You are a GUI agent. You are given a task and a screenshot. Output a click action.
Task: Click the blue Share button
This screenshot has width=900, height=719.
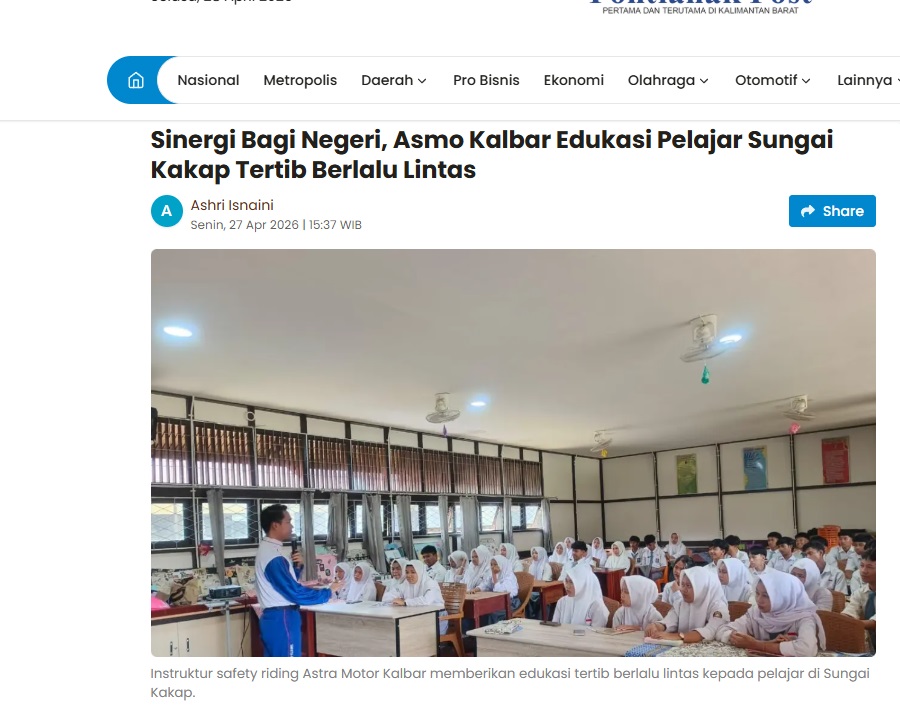point(832,211)
